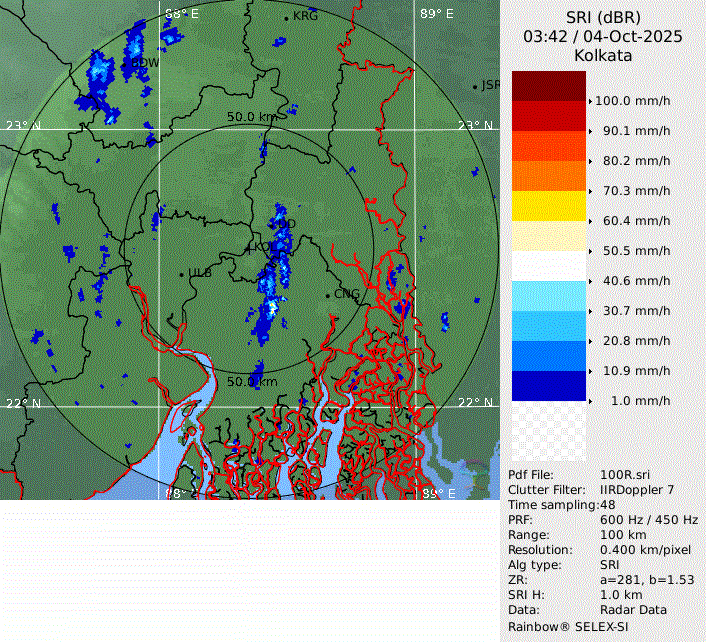Screen dimensions: 706x642
Task: Click the red 90.1 mm/h legend swatch
Action: [x=549, y=116]
